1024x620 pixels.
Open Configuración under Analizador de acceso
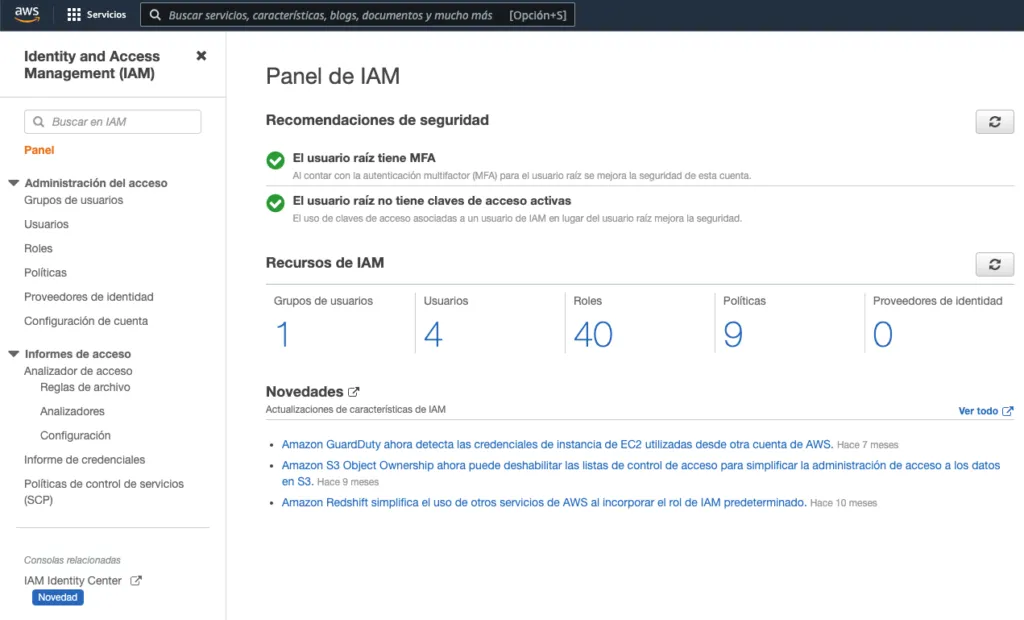click(75, 435)
